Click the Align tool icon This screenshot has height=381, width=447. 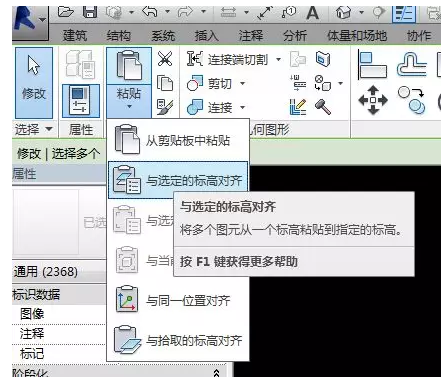point(372,65)
